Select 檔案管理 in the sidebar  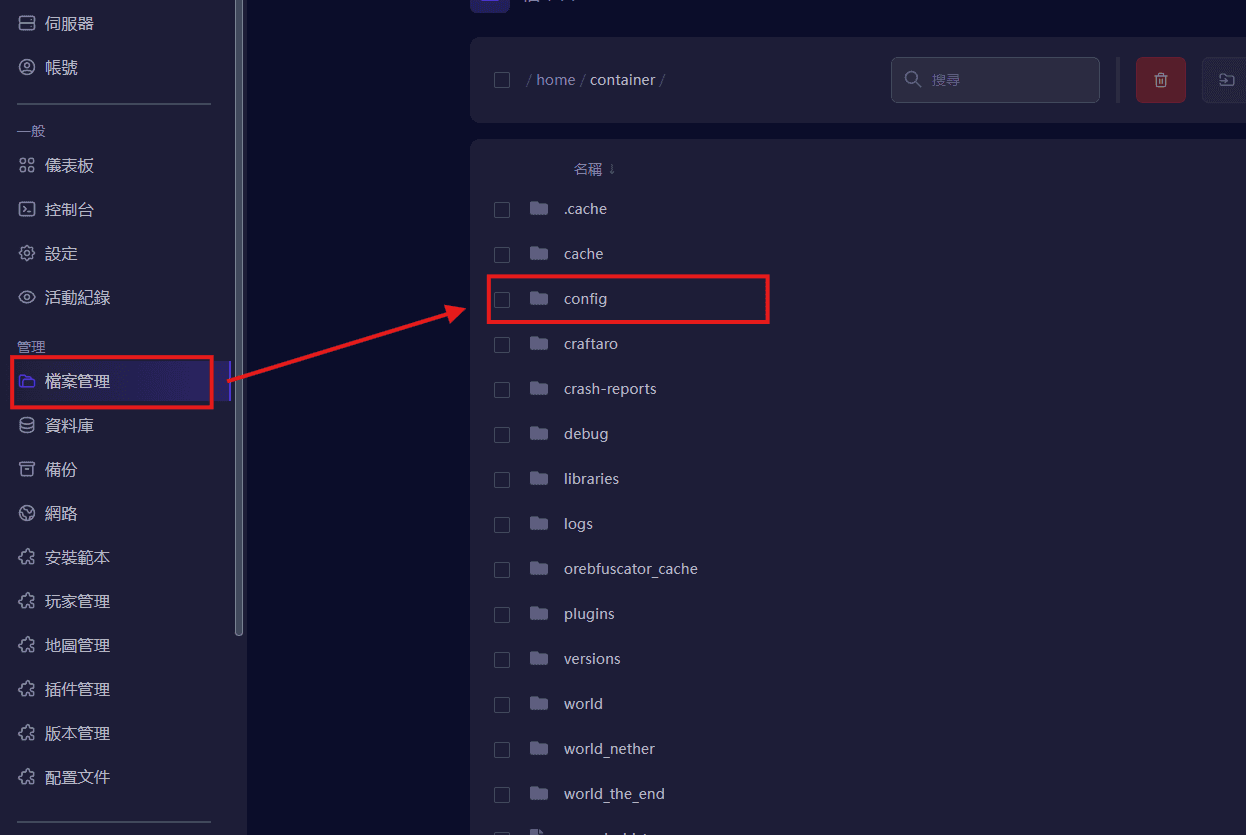(x=77, y=382)
